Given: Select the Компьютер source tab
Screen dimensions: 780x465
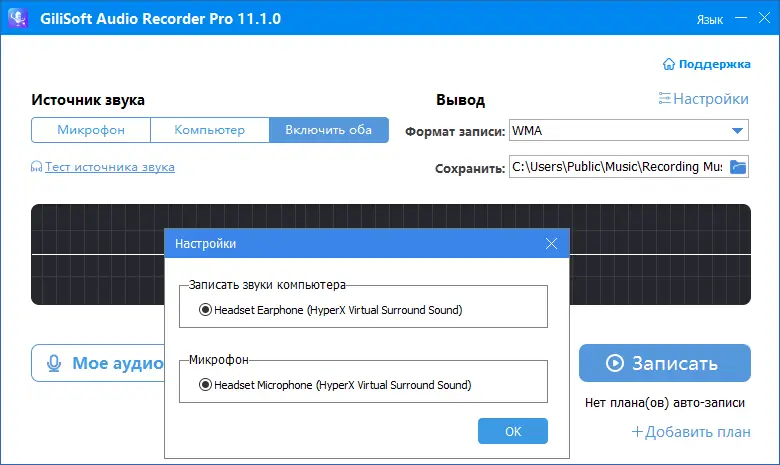Looking at the screenshot, I should click(209, 130).
